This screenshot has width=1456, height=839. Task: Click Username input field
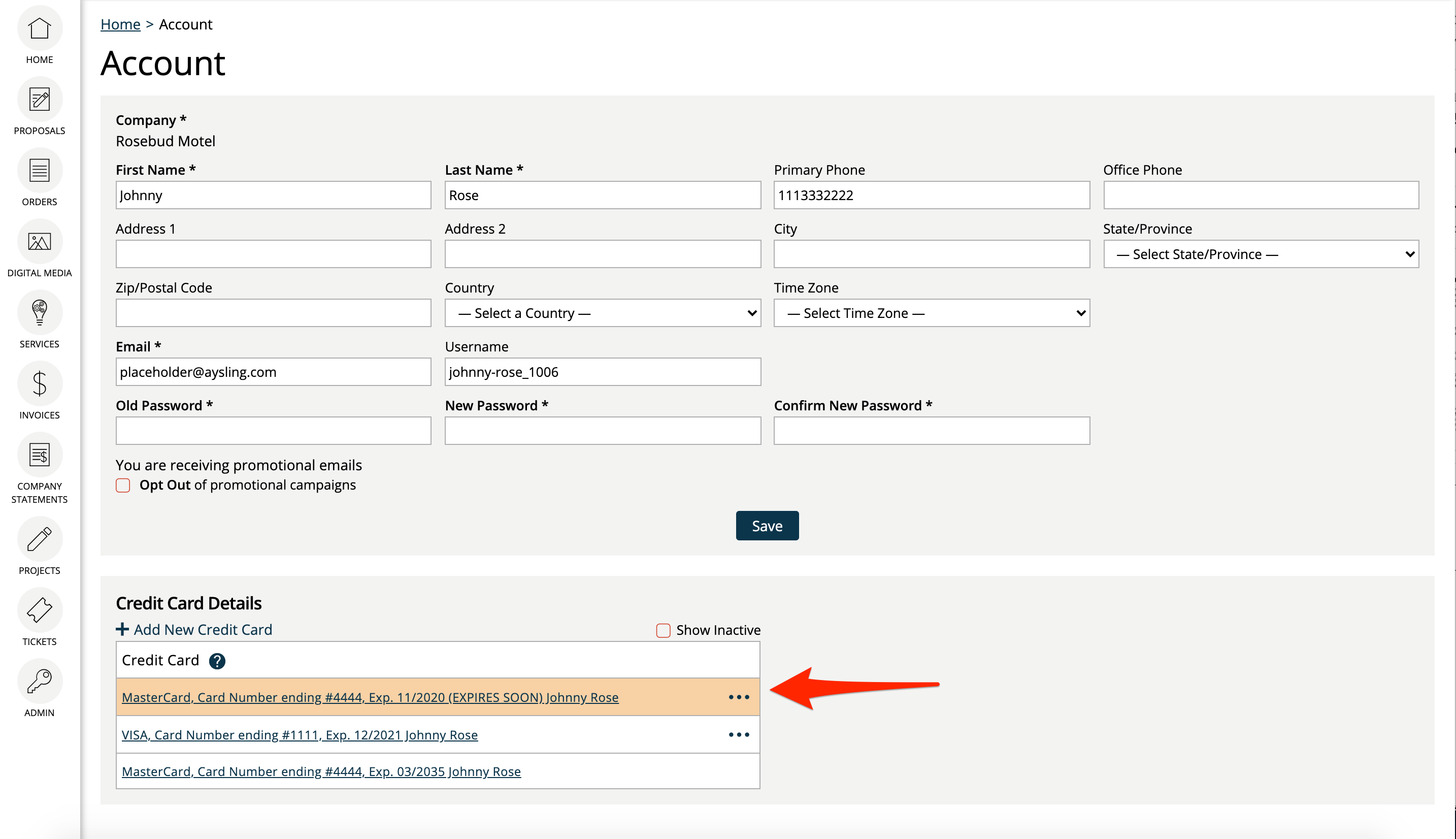click(x=602, y=371)
